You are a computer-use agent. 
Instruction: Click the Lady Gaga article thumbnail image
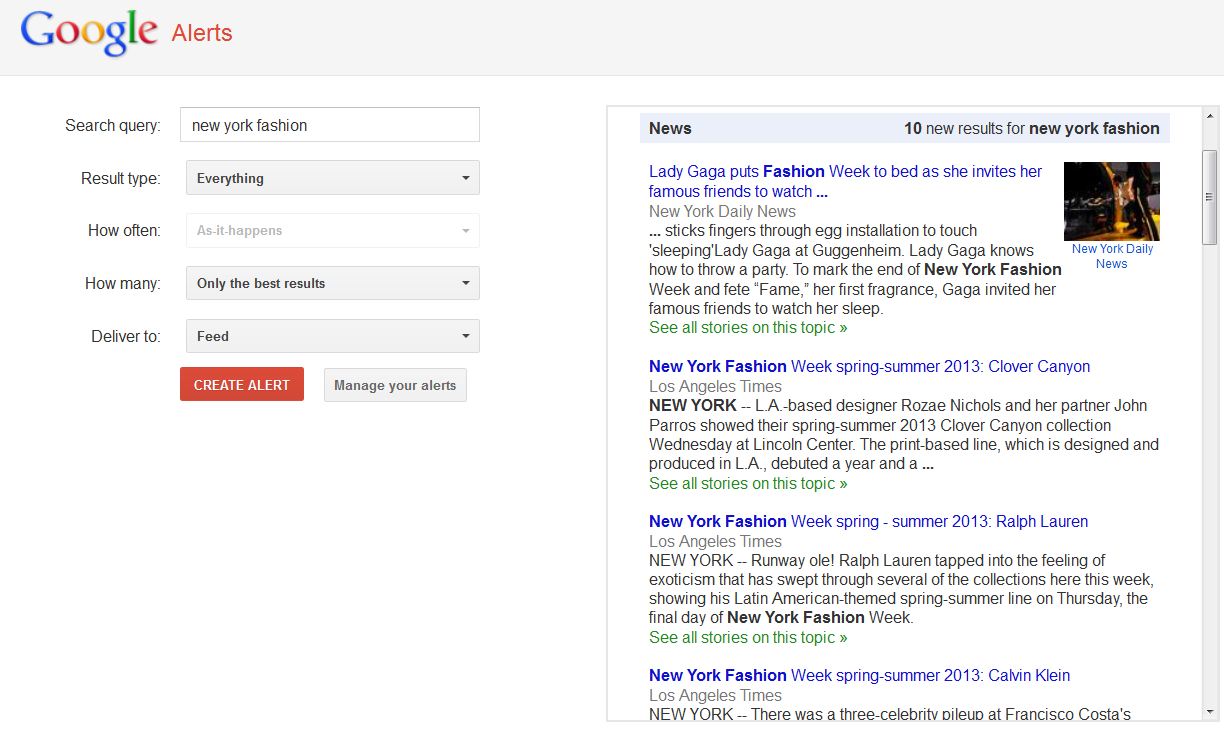(x=1111, y=201)
